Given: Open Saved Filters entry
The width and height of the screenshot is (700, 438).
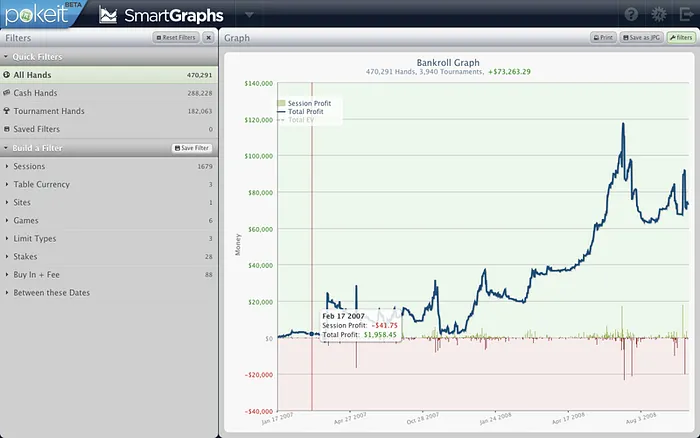Looking at the screenshot, I should 109,129.
